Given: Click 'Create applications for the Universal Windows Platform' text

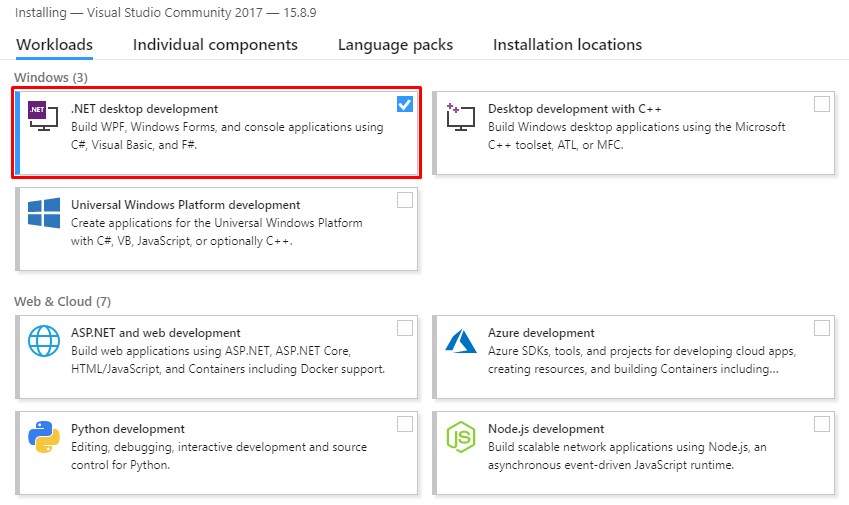Looking at the screenshot, I should [217, 232].
